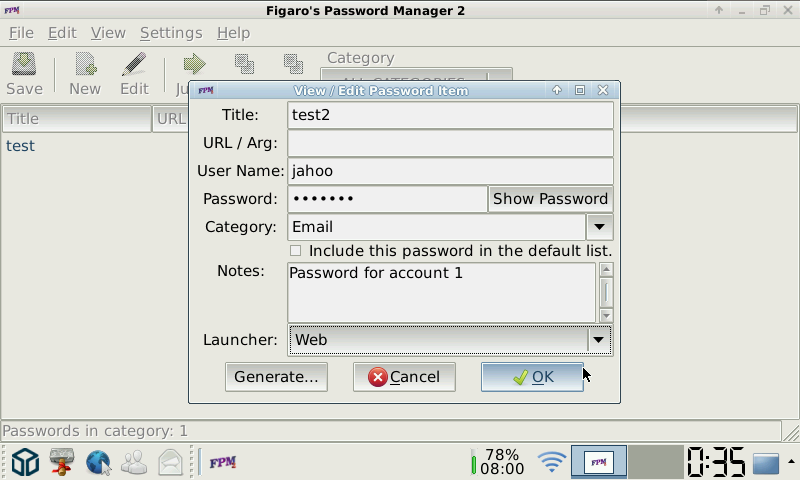
Task: Confirm the dialog with OK
Action: [532, 377]
